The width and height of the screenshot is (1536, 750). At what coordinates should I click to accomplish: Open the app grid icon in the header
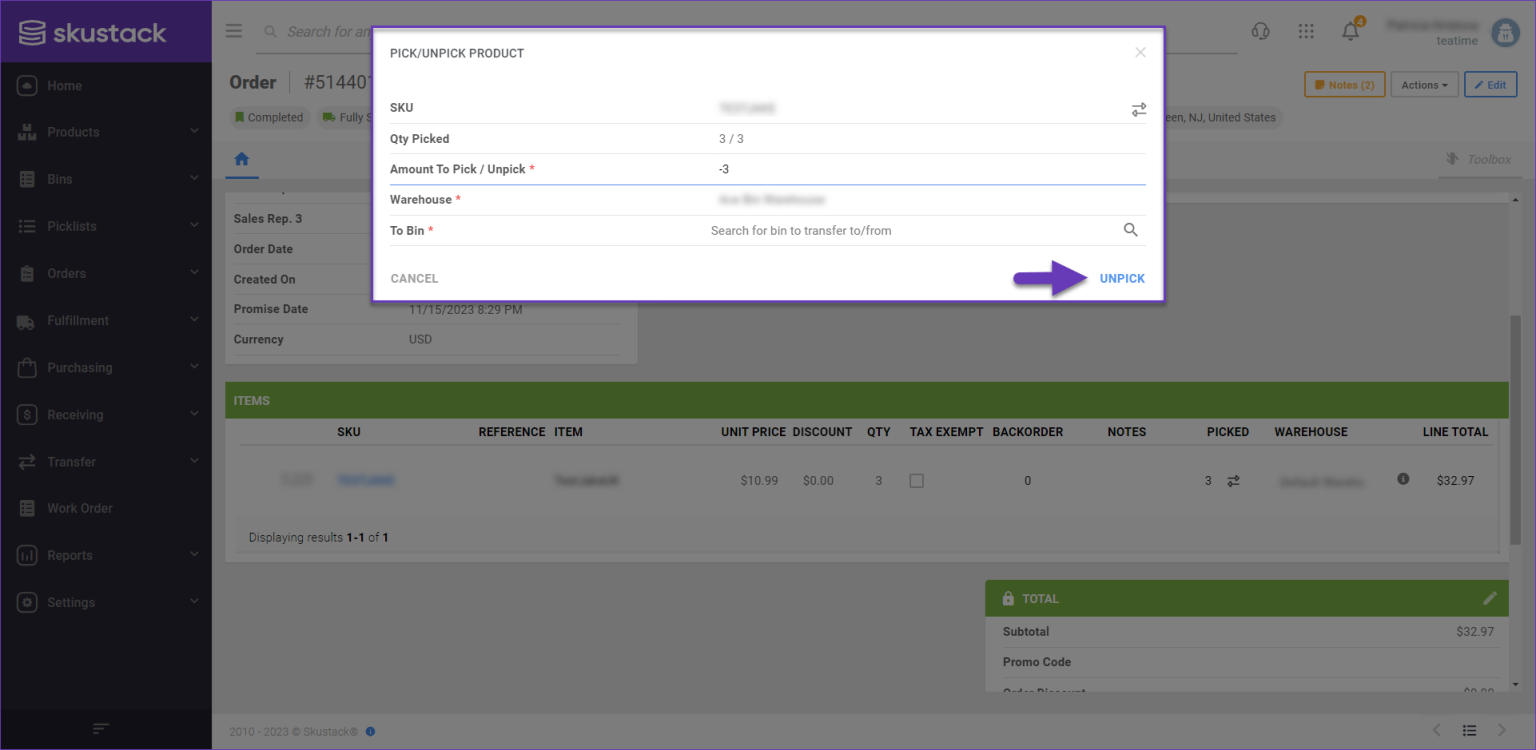(1306, 31)
